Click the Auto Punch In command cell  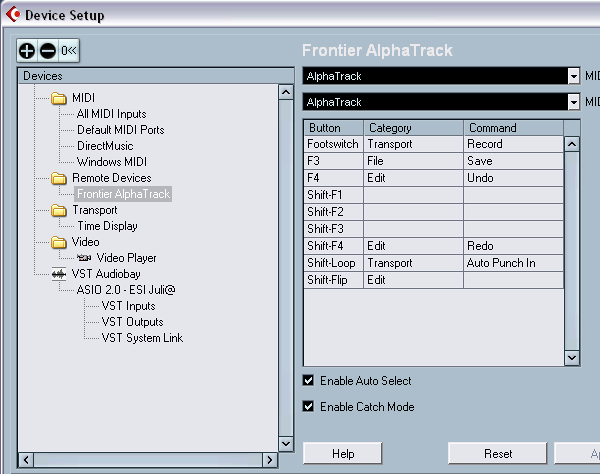pyautogui.click(x=513, y=263)
